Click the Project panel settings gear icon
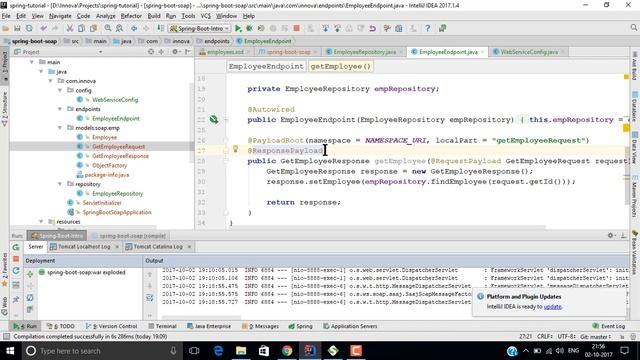Screen dimensions: 640x360 (175, 52)
